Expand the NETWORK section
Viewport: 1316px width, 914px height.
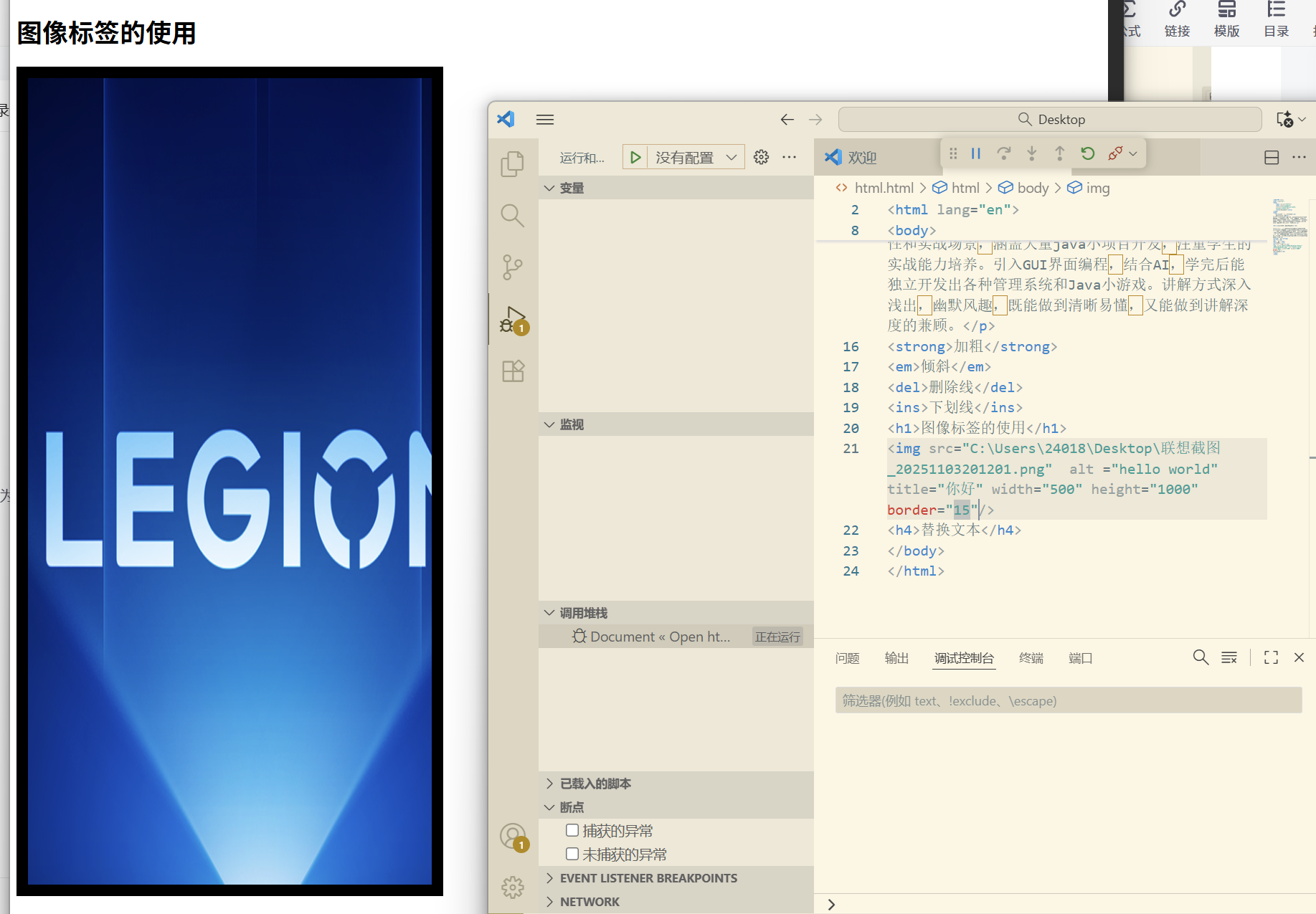click(x=676, y=902)
